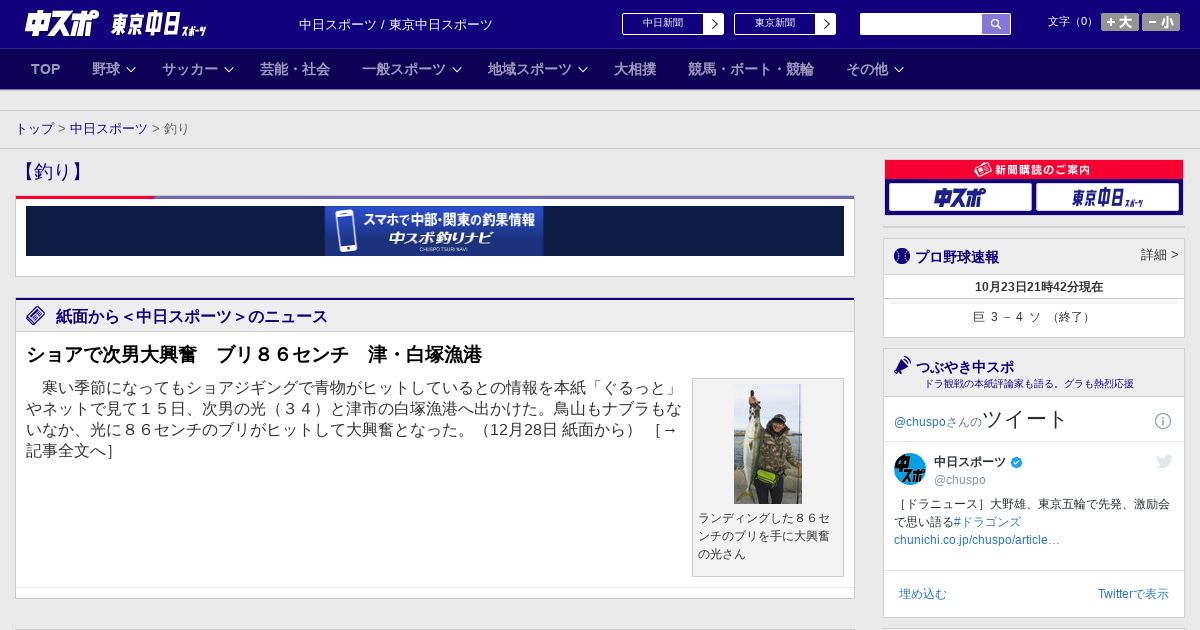Click 中スポ subscription logo button
The width and height of the screenshot is (1200, 630).
pos(960,197)
